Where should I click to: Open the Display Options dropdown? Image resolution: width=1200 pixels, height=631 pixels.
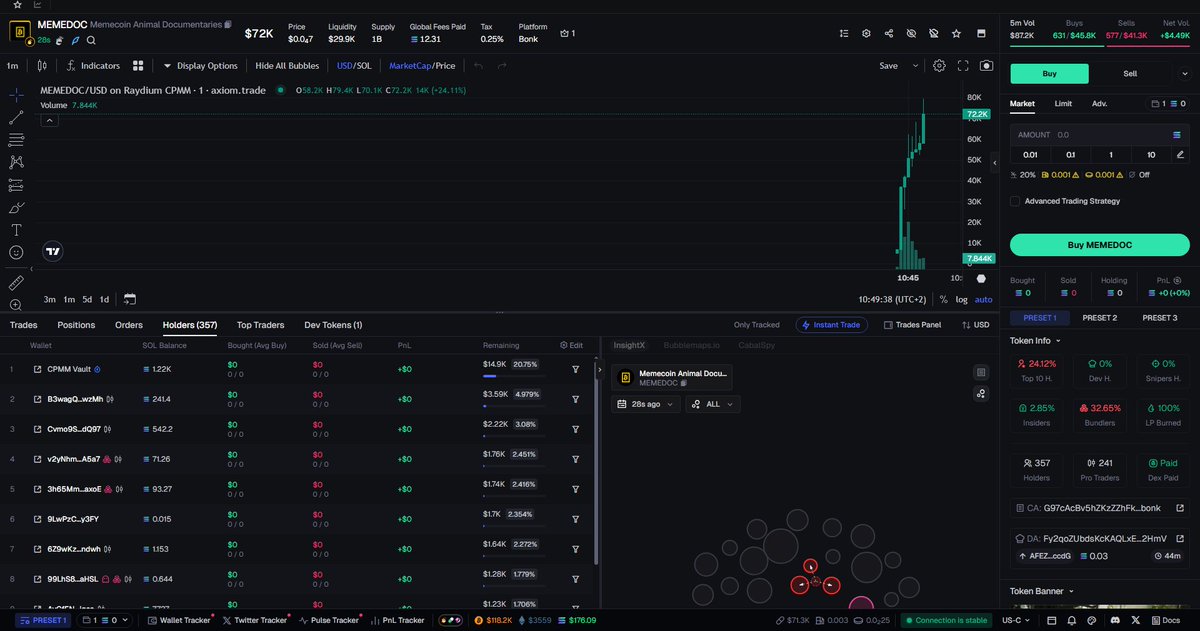tap(200, 66)
